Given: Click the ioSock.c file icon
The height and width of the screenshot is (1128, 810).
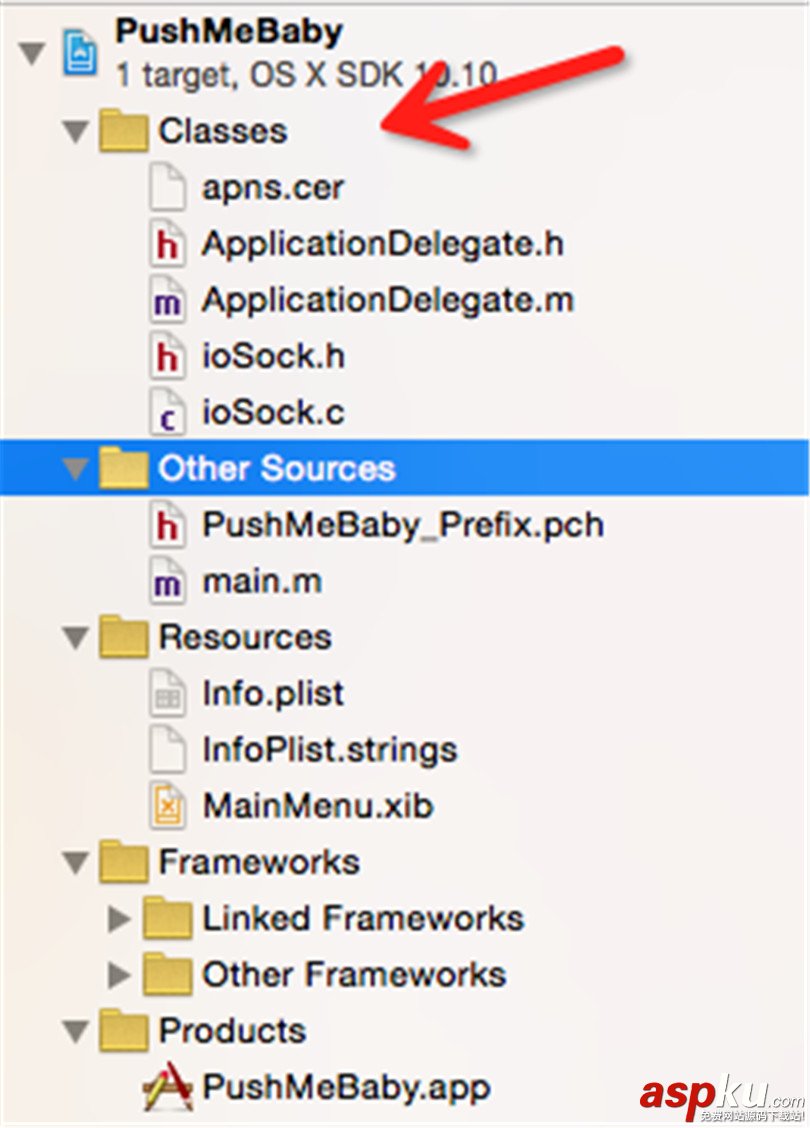Looking at the screenshot, I should tap(167, 413).
